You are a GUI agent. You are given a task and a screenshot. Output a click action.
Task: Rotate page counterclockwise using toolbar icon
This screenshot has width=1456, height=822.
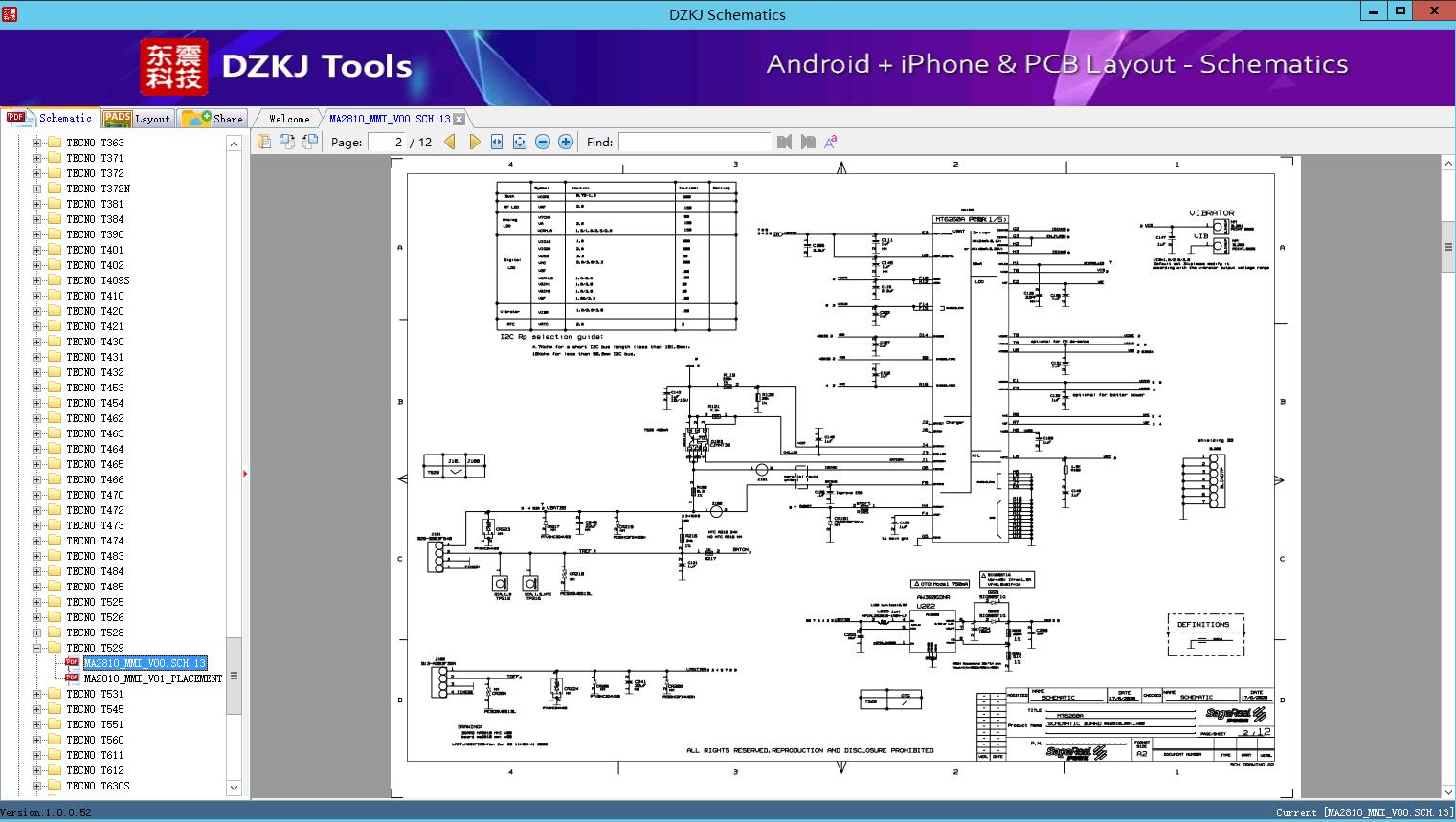click(x=286, y=142)
